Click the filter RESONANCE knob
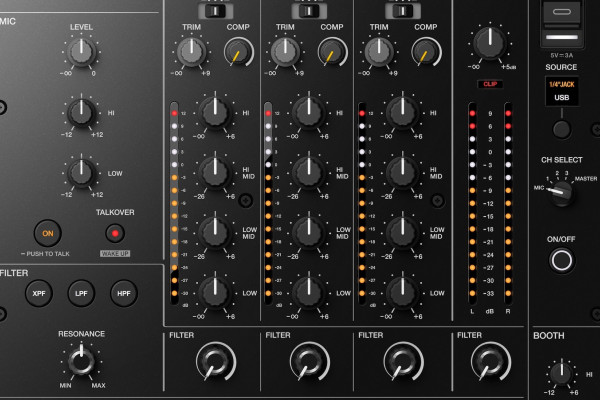This screenshot has height=400, width=600. point(81,361)
